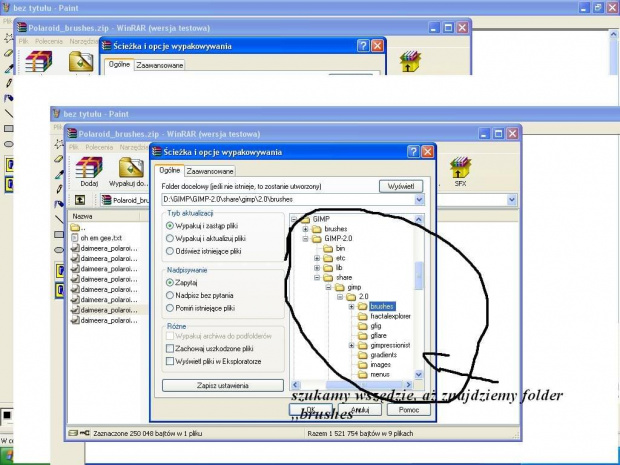The width and height of the screenshot is (620, 465).
Task: Select 'Wypakuj i aktualizuj pliki' radio option
Action: point(170,238)
